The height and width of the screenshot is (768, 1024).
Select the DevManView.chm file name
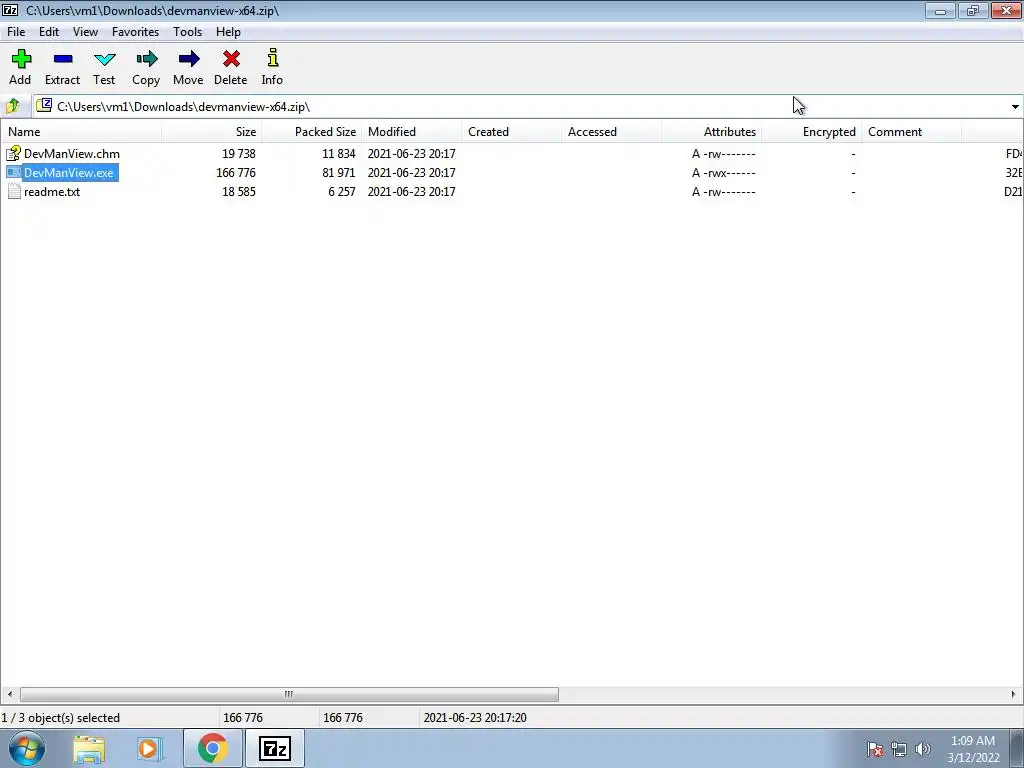[x=72, y=153]
